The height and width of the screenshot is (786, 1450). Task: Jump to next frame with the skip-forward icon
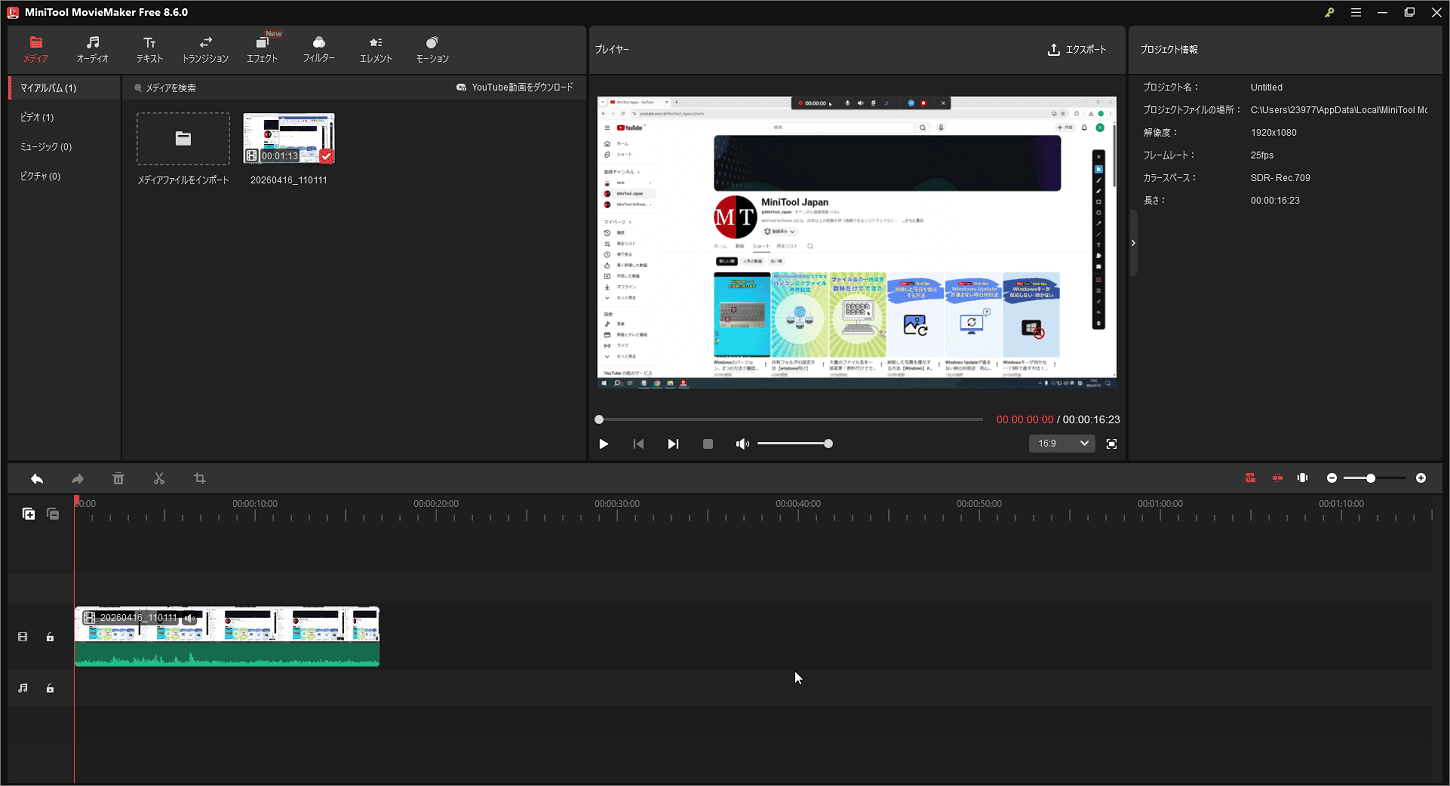[x=672, y=443]
